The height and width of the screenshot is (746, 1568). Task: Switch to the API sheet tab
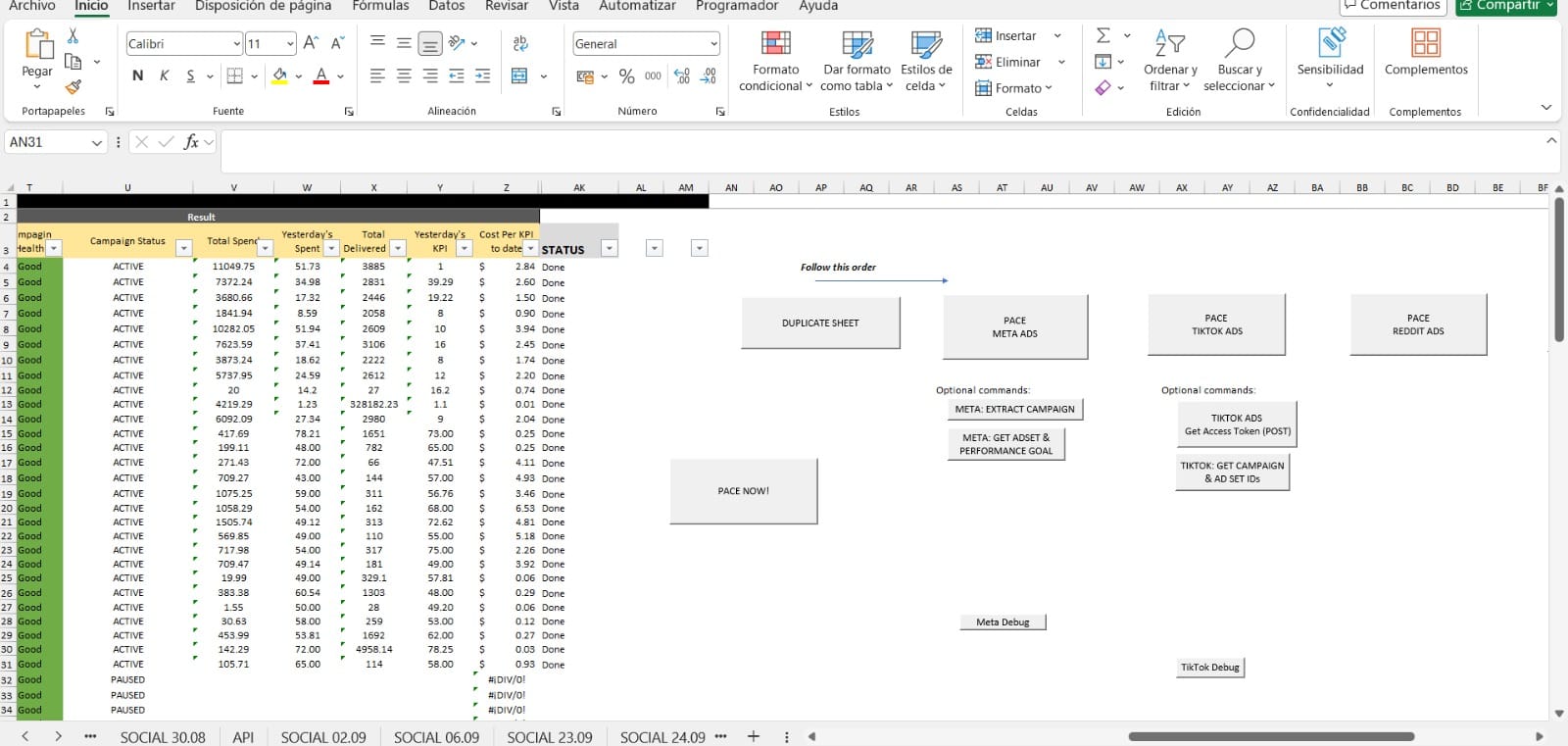tap(243, 737)
